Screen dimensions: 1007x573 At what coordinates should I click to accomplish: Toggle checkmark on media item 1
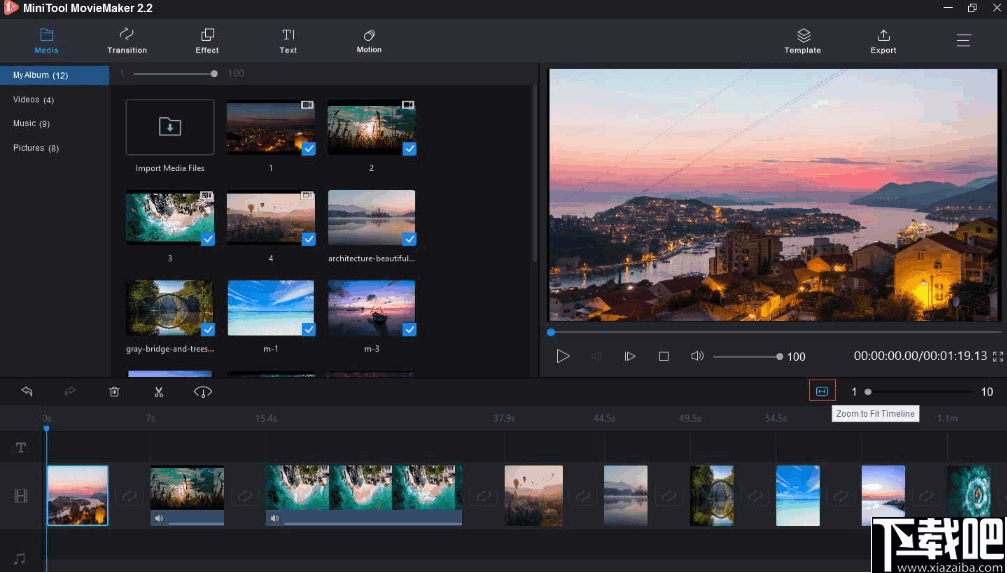point(309,149)
